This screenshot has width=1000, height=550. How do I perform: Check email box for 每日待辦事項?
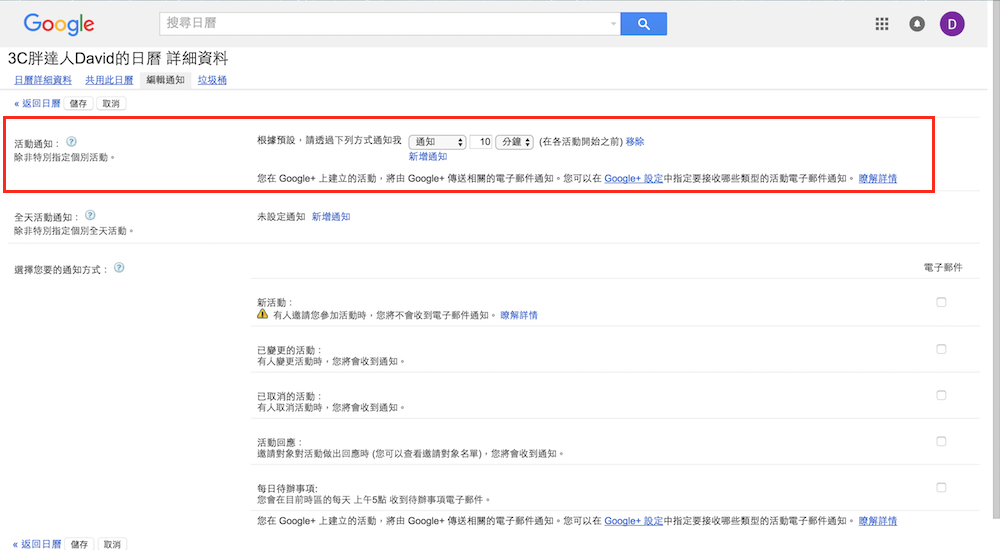pos(941,488)
